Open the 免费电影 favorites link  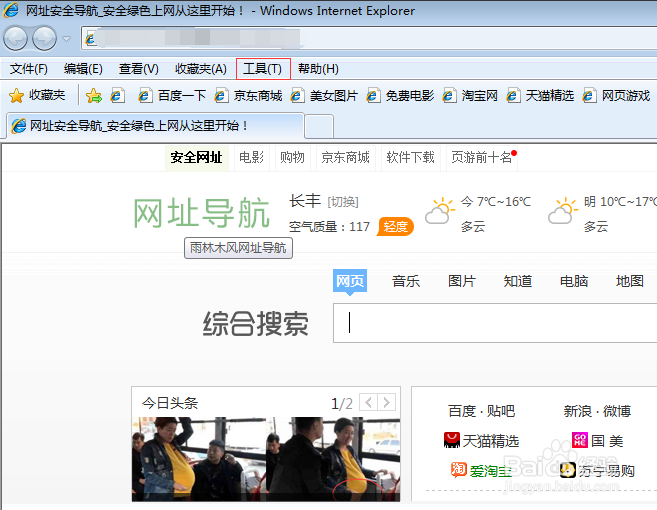click(x=400, y=96)
